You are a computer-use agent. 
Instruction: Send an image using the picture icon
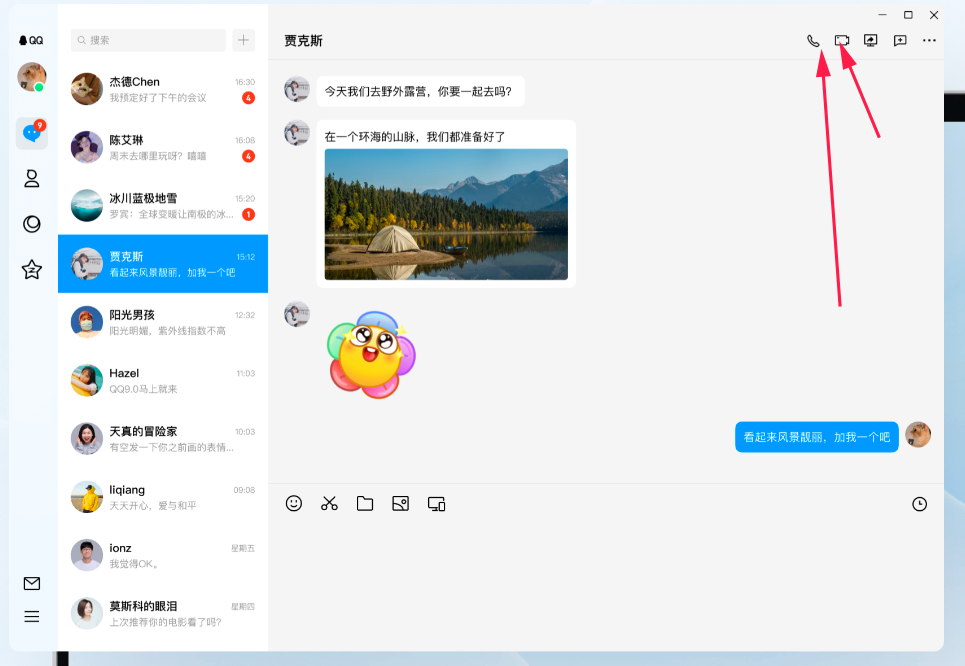pyautogui.click(x=400, y=503)
